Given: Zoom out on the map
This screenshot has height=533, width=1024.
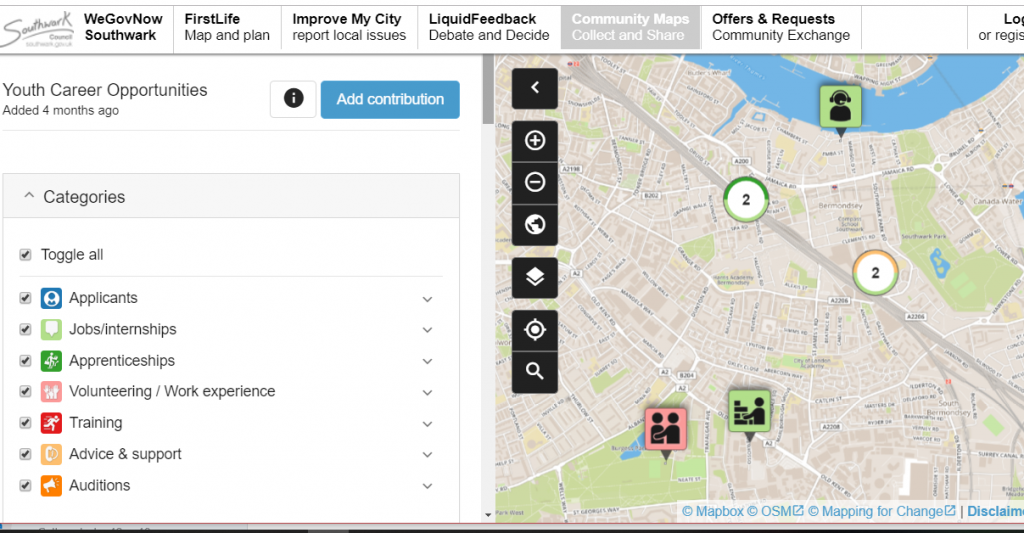Looking at the screenshot, I should [x=535, y=182].
